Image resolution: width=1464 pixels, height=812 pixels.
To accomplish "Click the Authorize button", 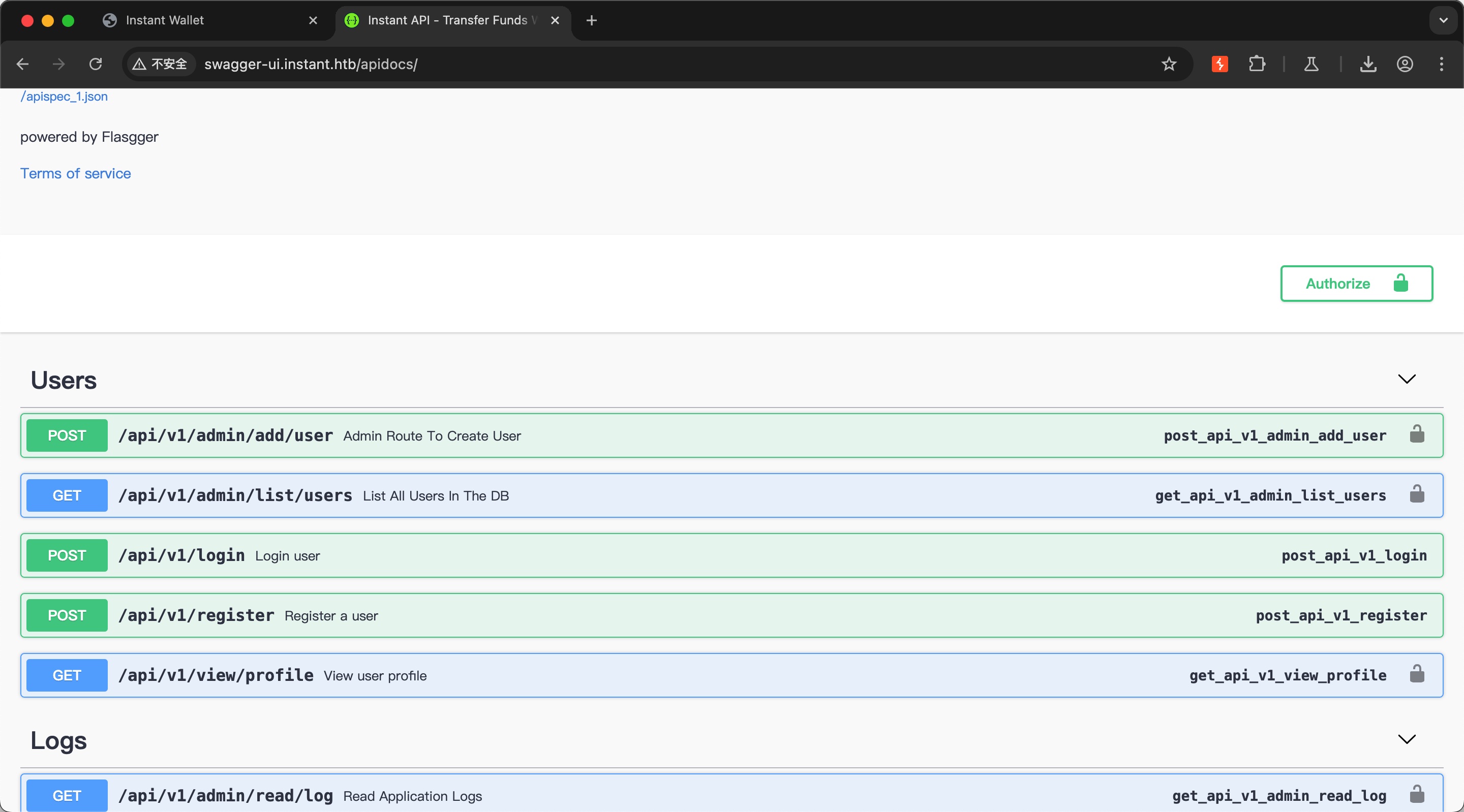I will pyautogui.click(x=1355, y=284).
